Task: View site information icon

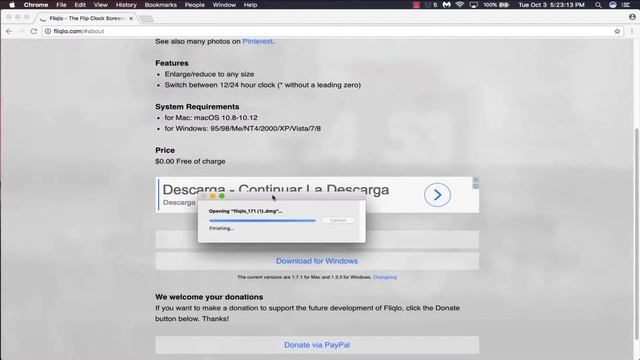Action: point(48,31)
